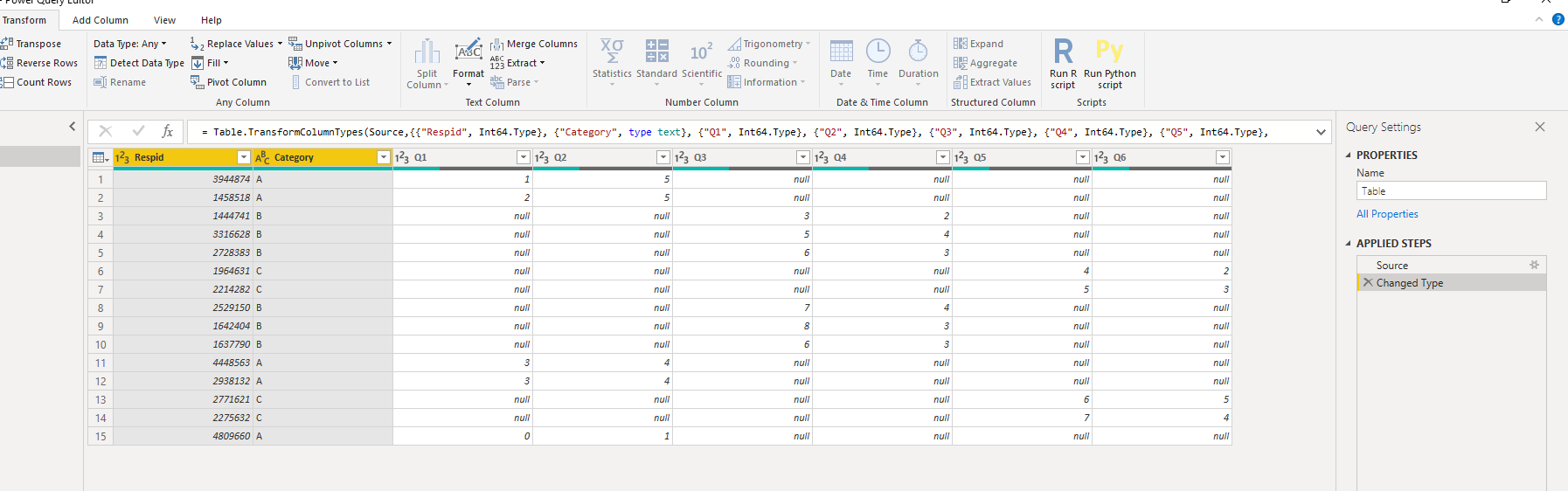
Task: Click All Properties link
Action: [x=1387, y=214]
